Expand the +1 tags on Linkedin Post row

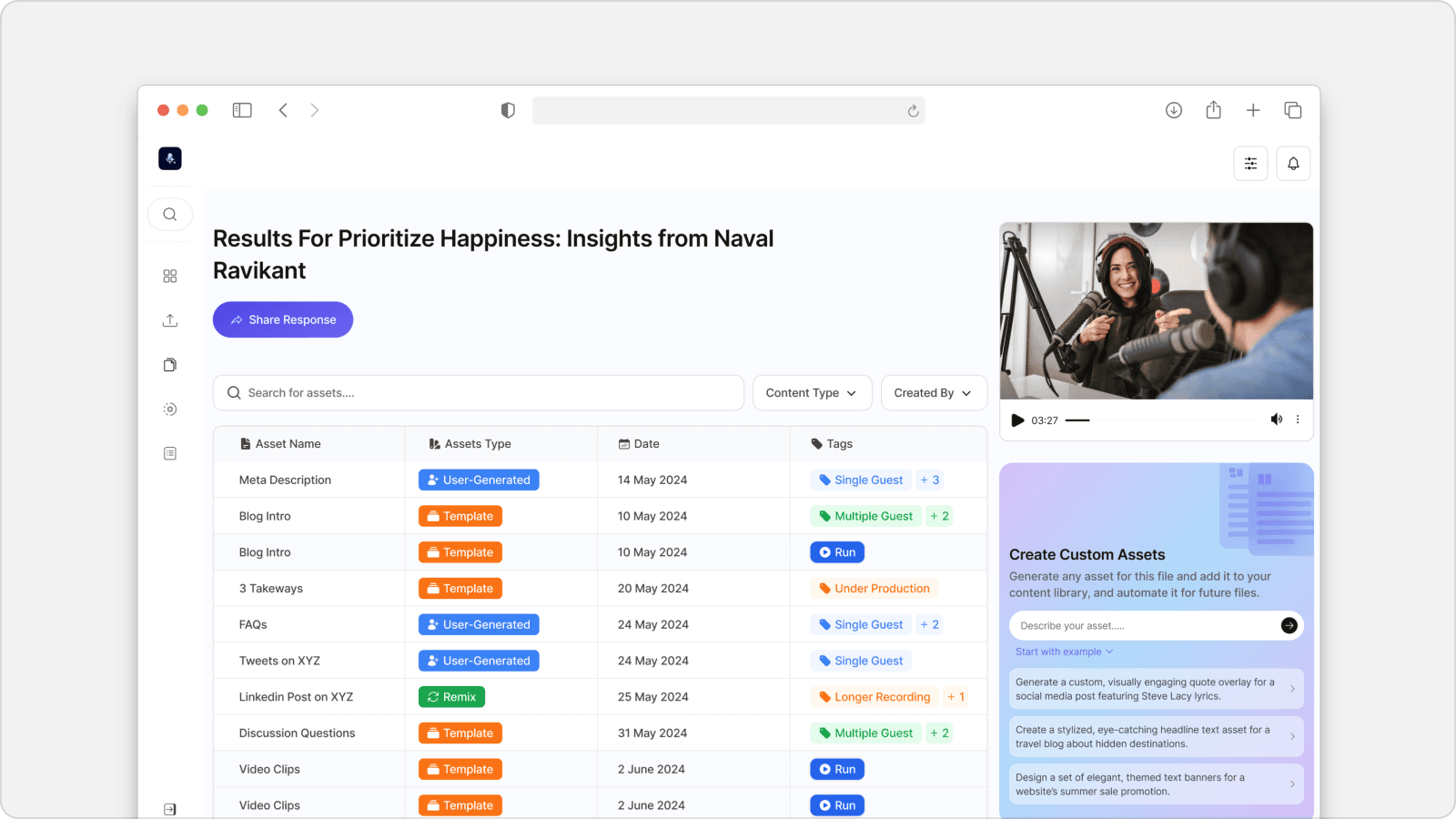coord(955,697)
